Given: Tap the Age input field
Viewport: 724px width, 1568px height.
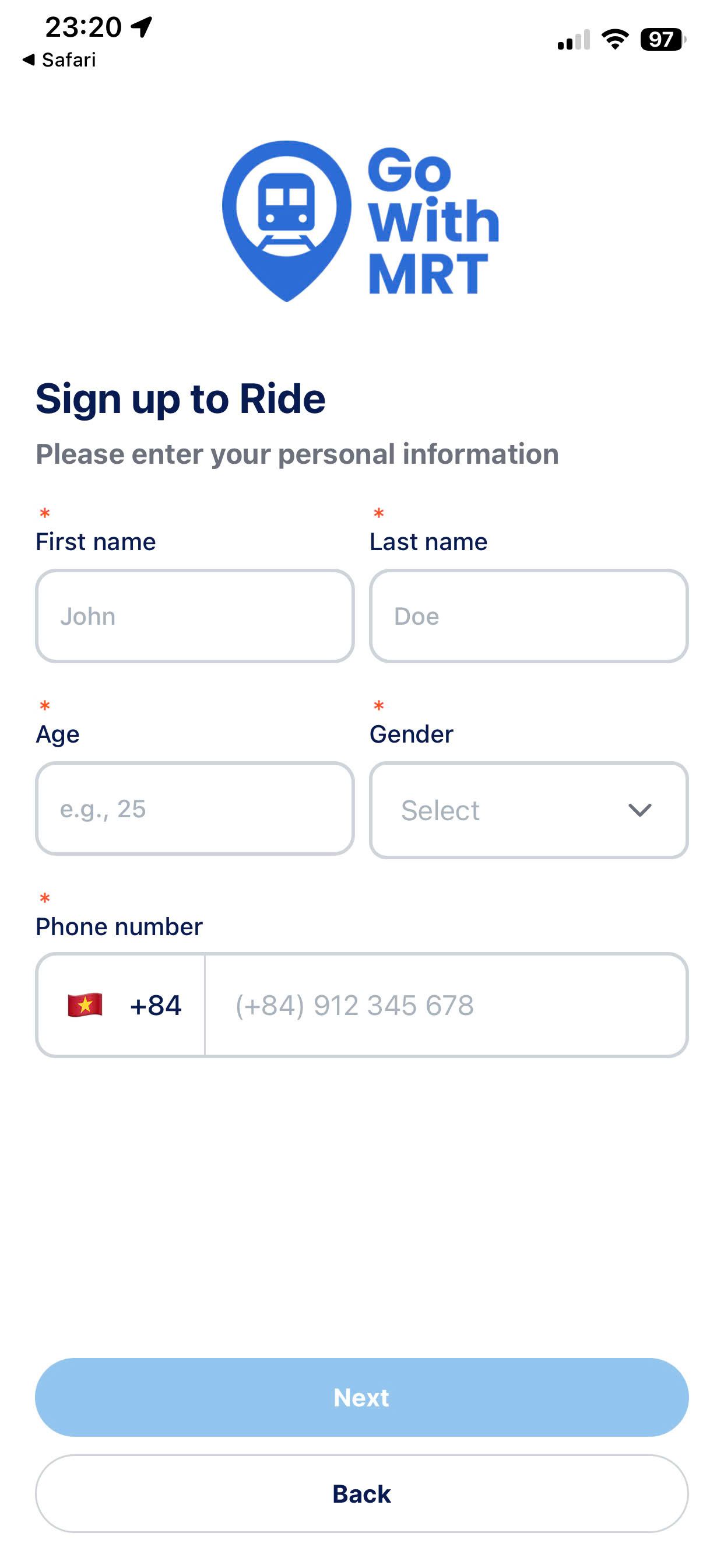Looking at the screenshot, I should click(195, 808).
